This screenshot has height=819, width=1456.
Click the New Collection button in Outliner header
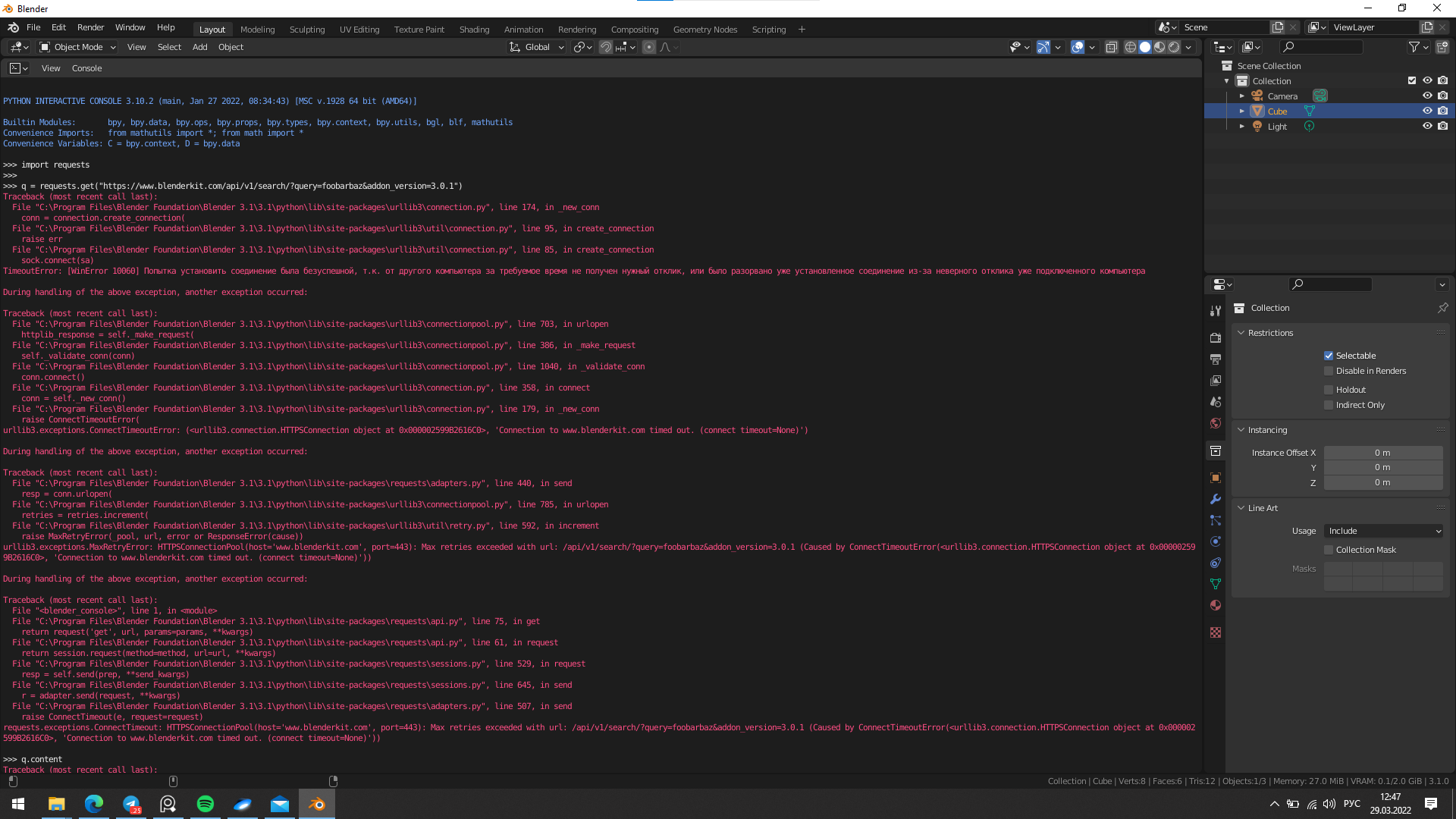point(1442,46)
